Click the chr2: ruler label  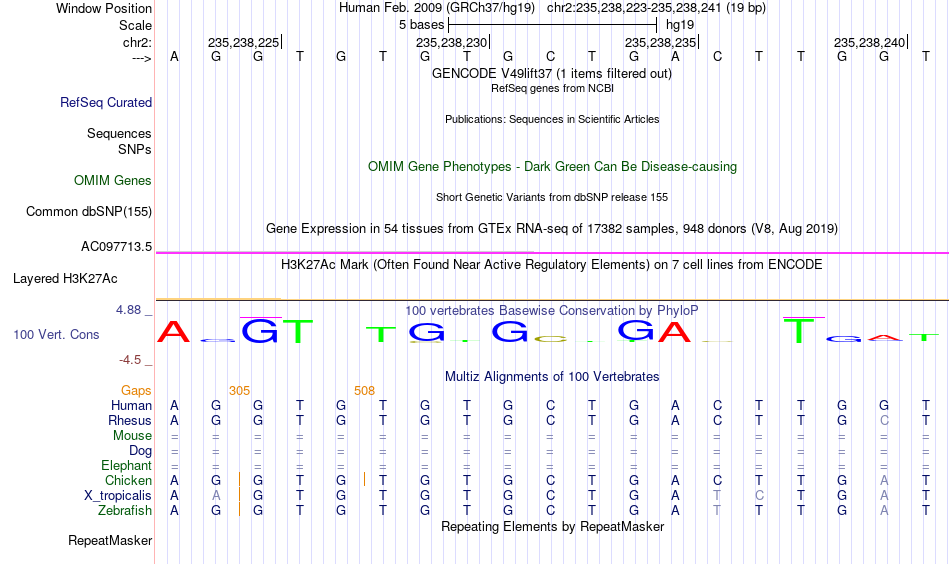pyautogui.click(x=138, y=42)
